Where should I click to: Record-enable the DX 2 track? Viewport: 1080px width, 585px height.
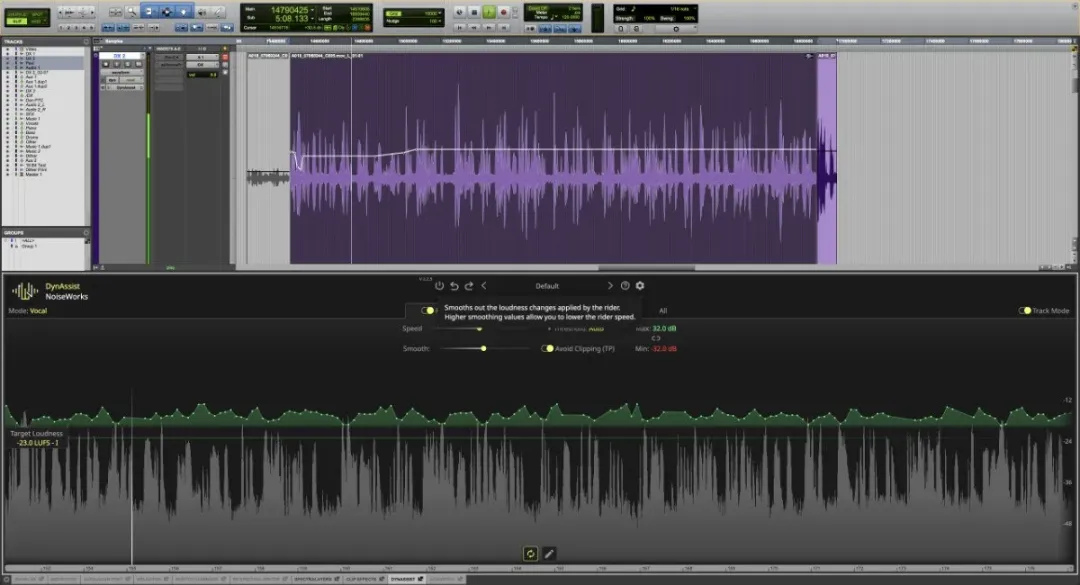[106, 64]
